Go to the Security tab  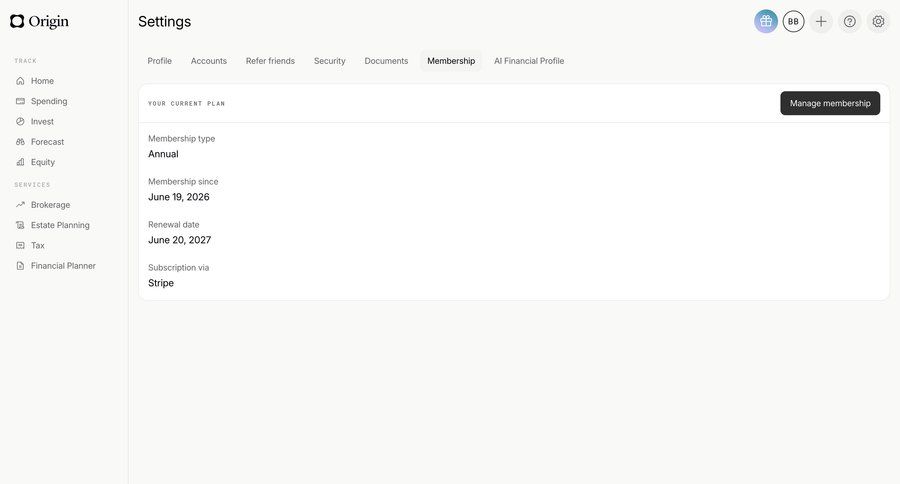pyautogui.click(x=329, y=61)
